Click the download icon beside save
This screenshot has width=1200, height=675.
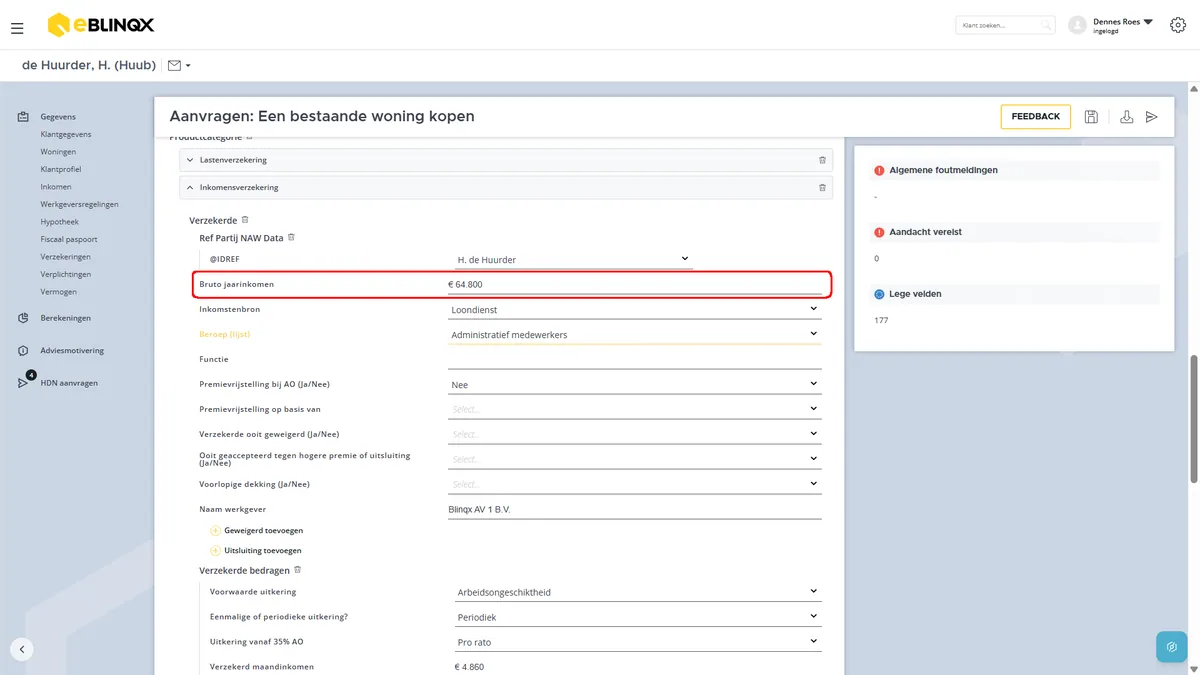tap(1127, 117)
